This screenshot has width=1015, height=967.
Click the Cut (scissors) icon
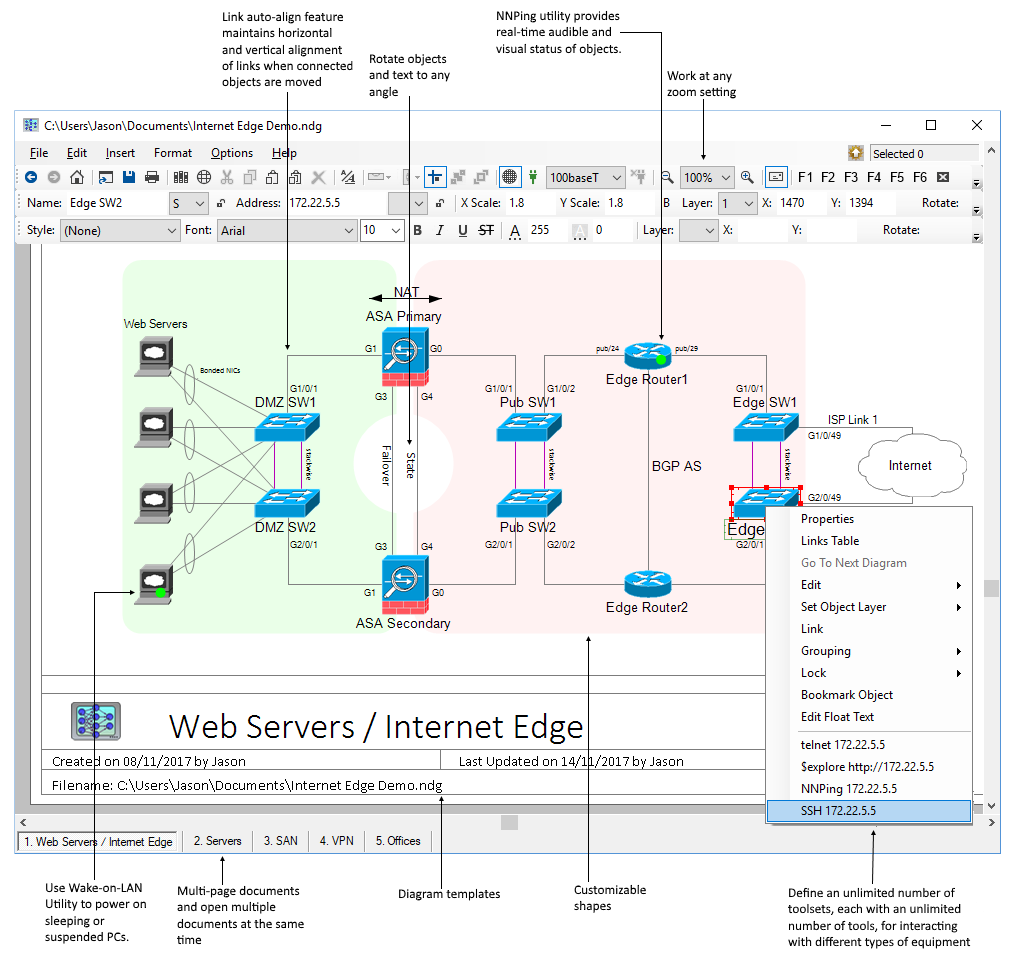(x=226, y=177)
